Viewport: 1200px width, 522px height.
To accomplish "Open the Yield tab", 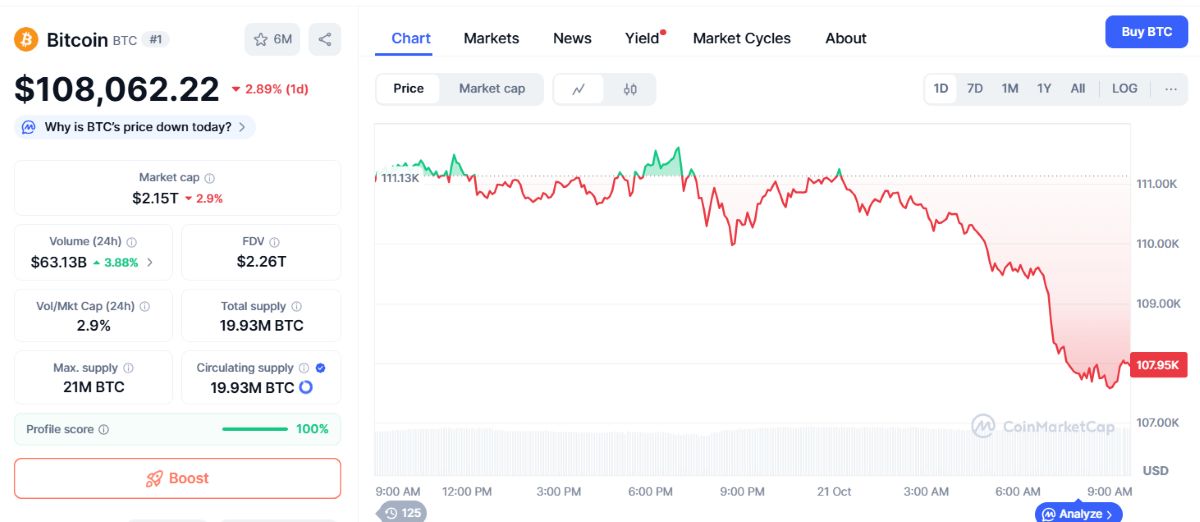I will coord(643,39).
